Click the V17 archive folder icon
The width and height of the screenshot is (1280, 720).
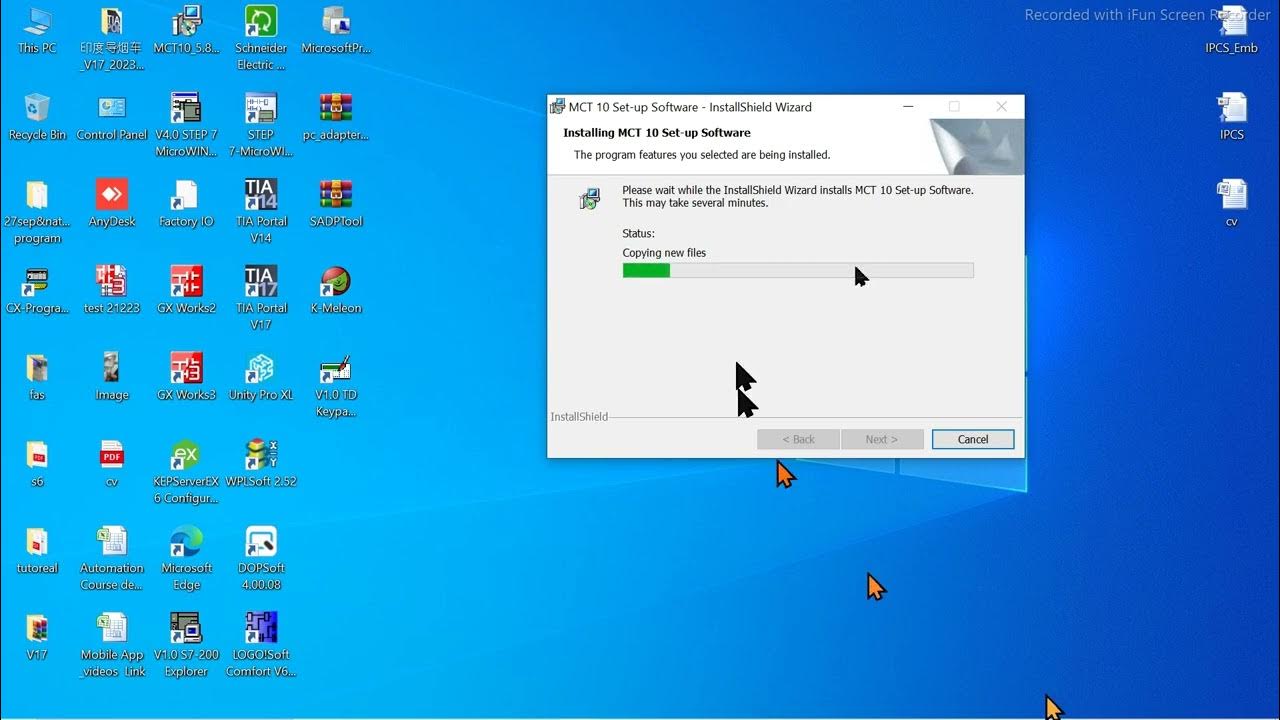tap(37, 639)
